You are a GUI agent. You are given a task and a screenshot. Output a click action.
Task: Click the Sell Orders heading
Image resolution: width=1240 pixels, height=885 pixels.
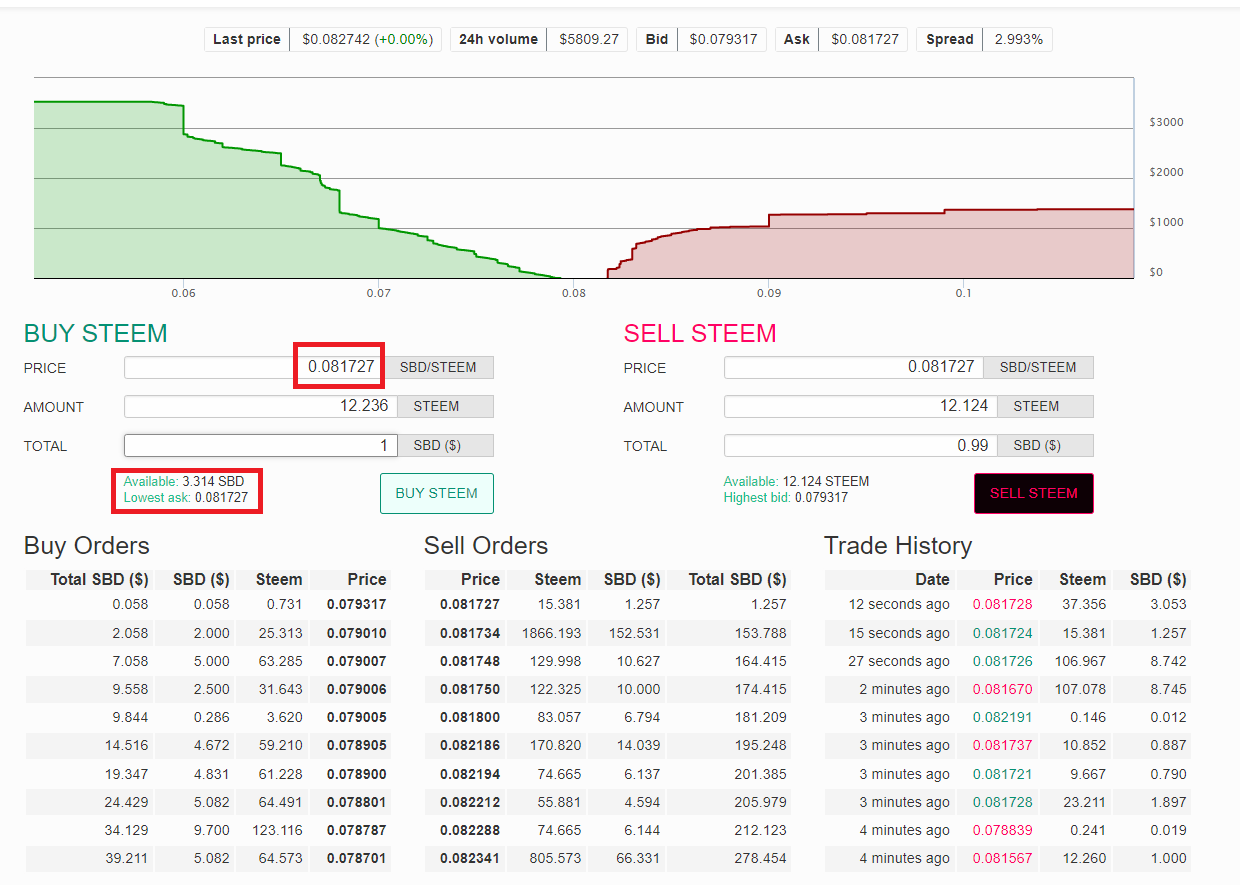click(x=486, y=546)
